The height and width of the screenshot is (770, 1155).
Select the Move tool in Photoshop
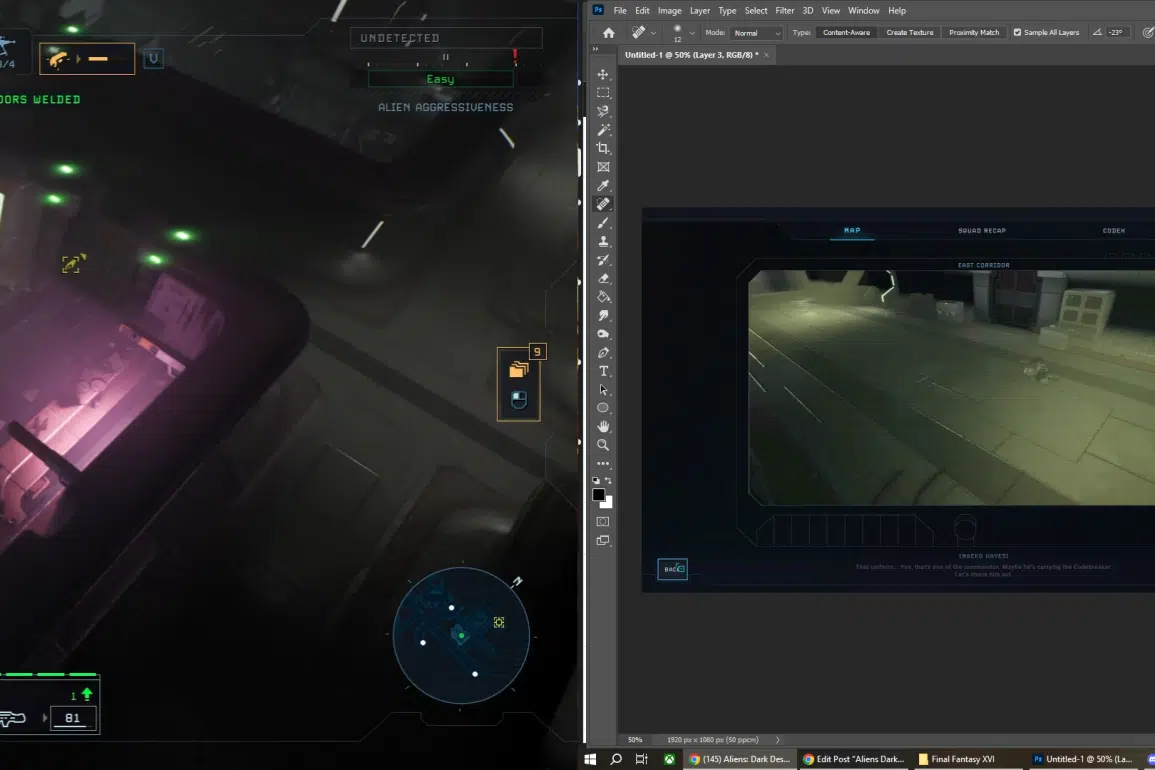[603, 74]
